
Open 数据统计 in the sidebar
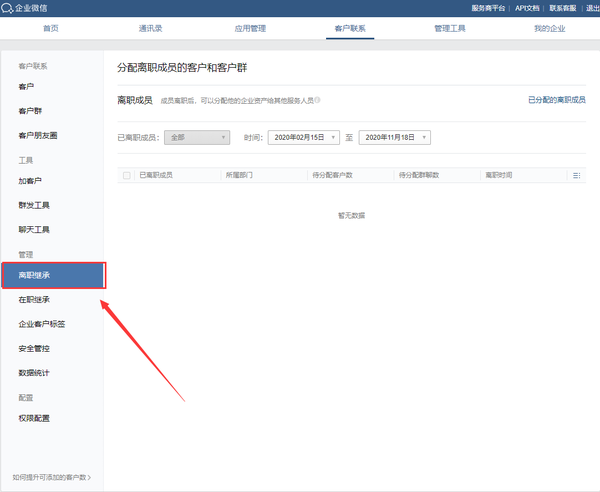(34, 373)
